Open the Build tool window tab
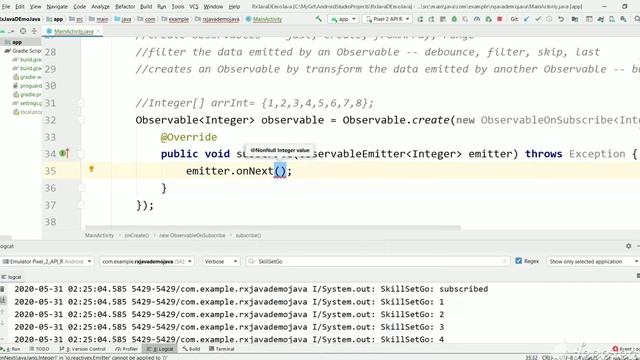The image size is (640, 360). tap(191, 349)
